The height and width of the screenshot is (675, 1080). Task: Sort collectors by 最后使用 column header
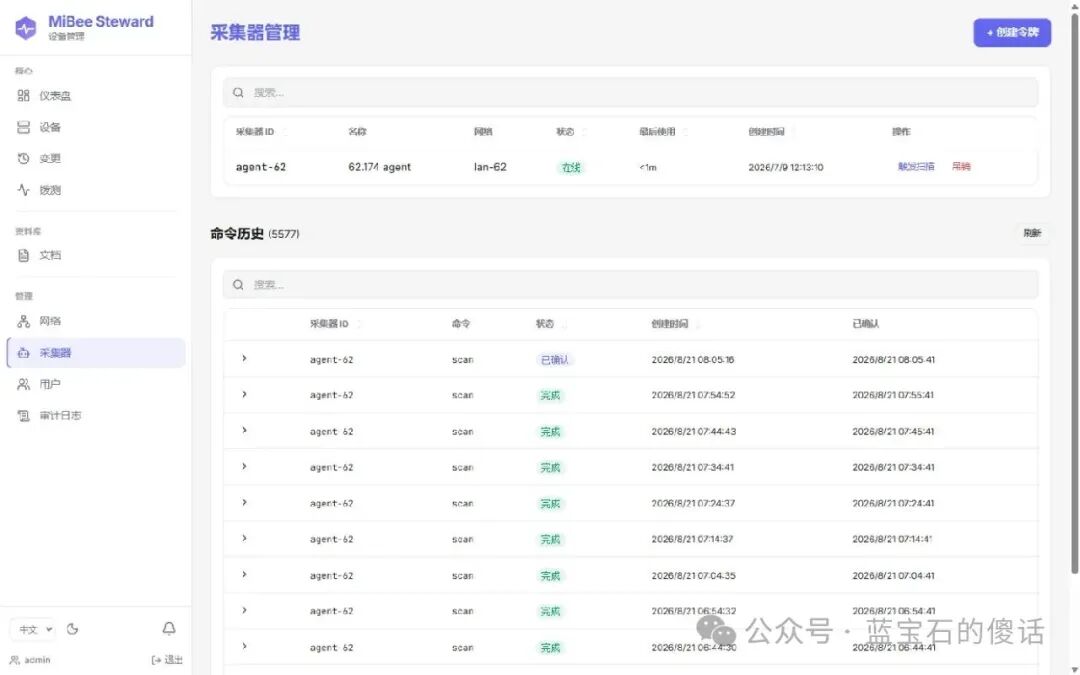pyautogui.click(x=663, y=132)
